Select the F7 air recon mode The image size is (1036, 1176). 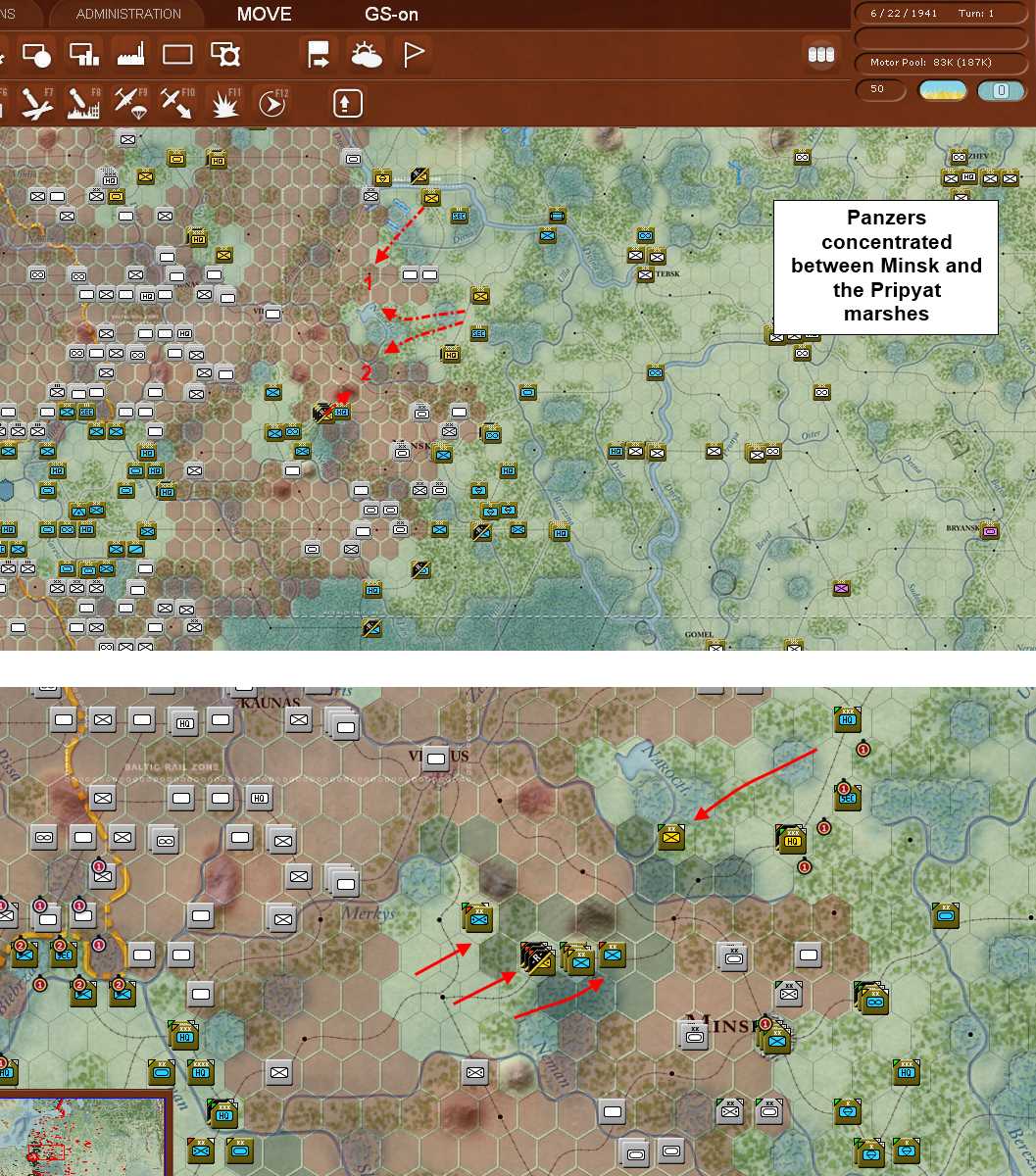click(36, 103)
